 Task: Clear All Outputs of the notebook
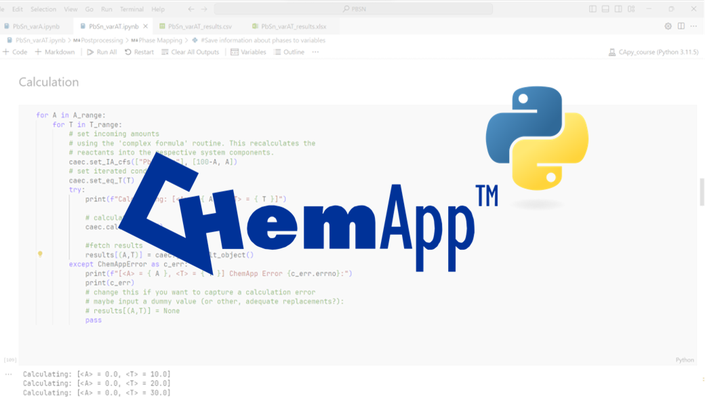click(190, 52)
